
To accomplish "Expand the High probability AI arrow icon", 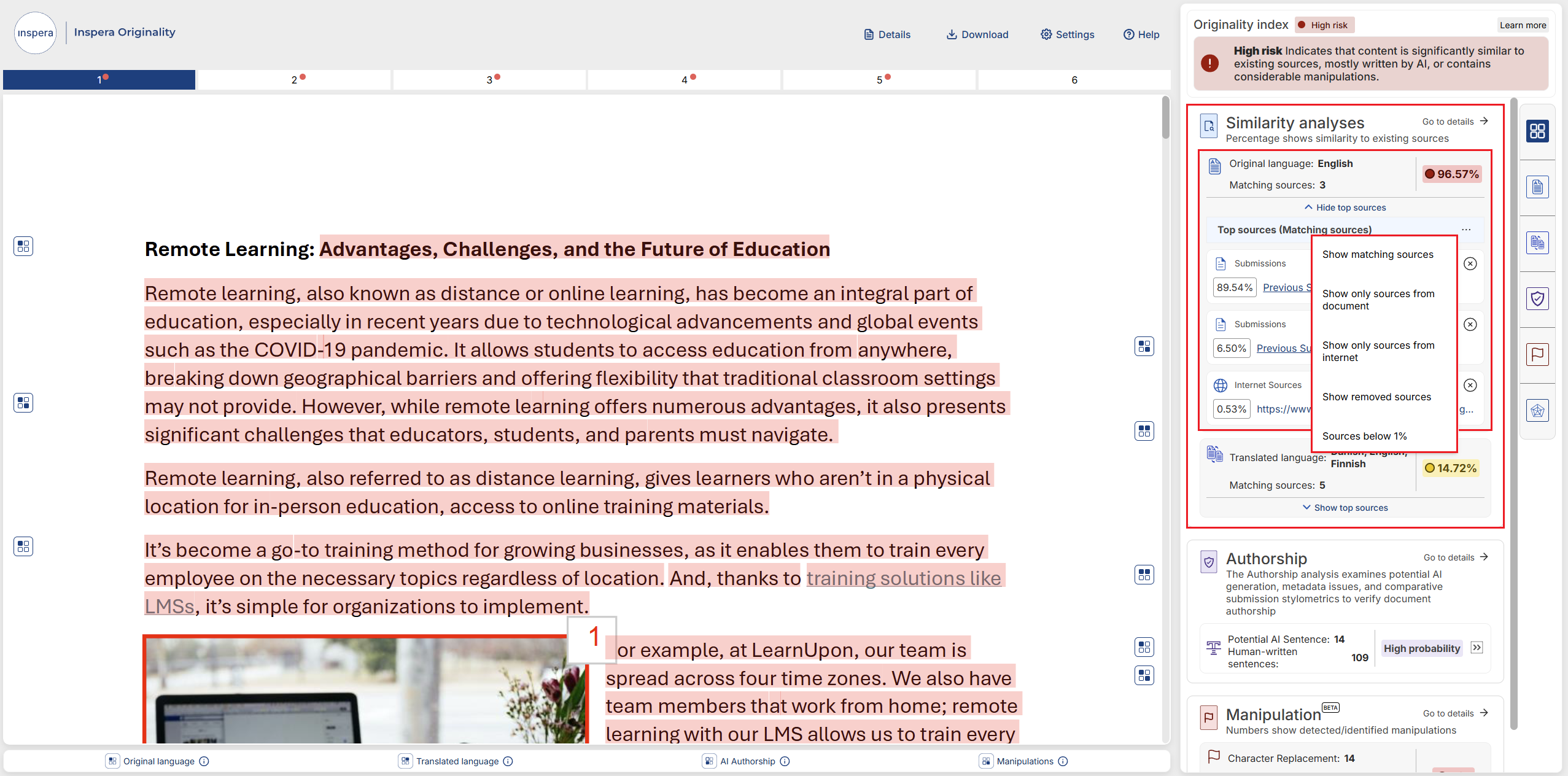I will coord(1477,648).
